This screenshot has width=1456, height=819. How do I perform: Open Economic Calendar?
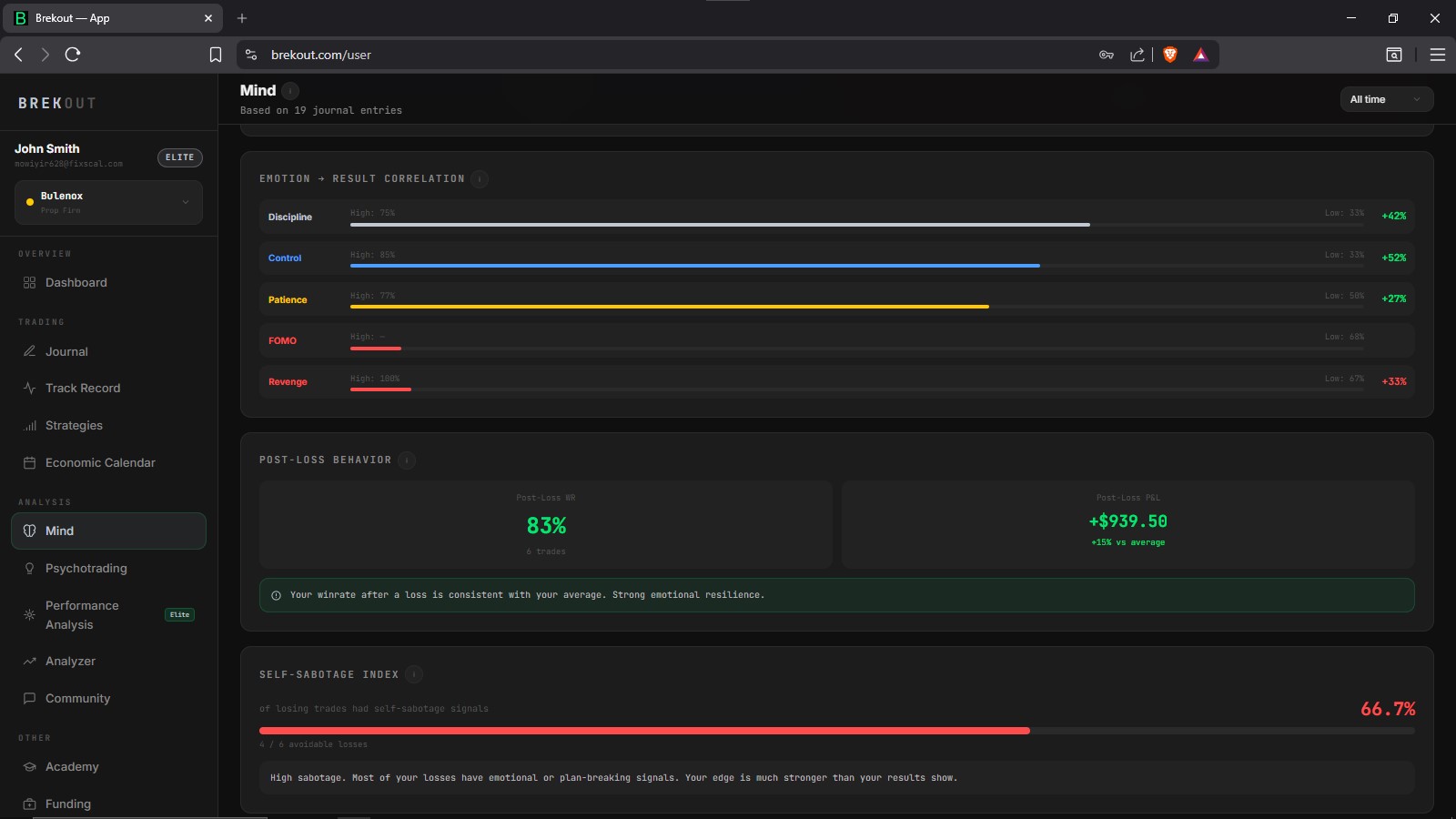[x=108, y=463]
